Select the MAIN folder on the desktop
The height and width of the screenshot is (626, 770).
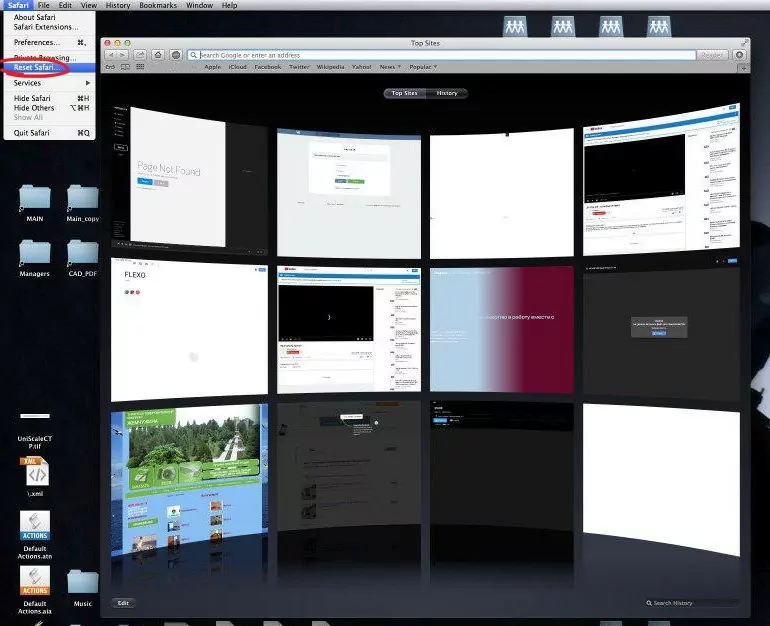pos(34,204)
